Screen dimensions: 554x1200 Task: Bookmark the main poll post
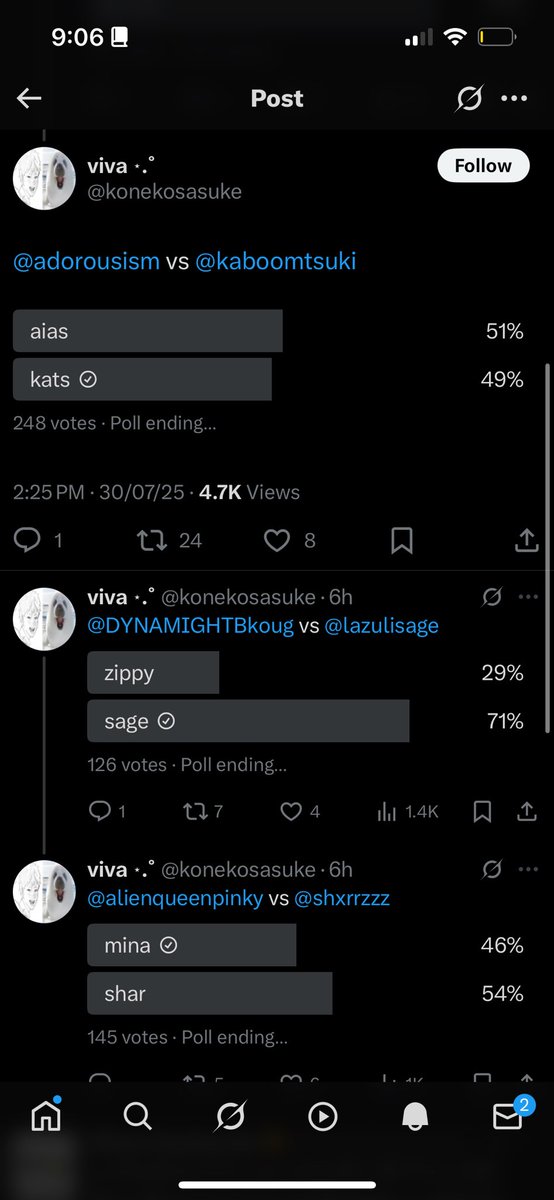[402, 540]
